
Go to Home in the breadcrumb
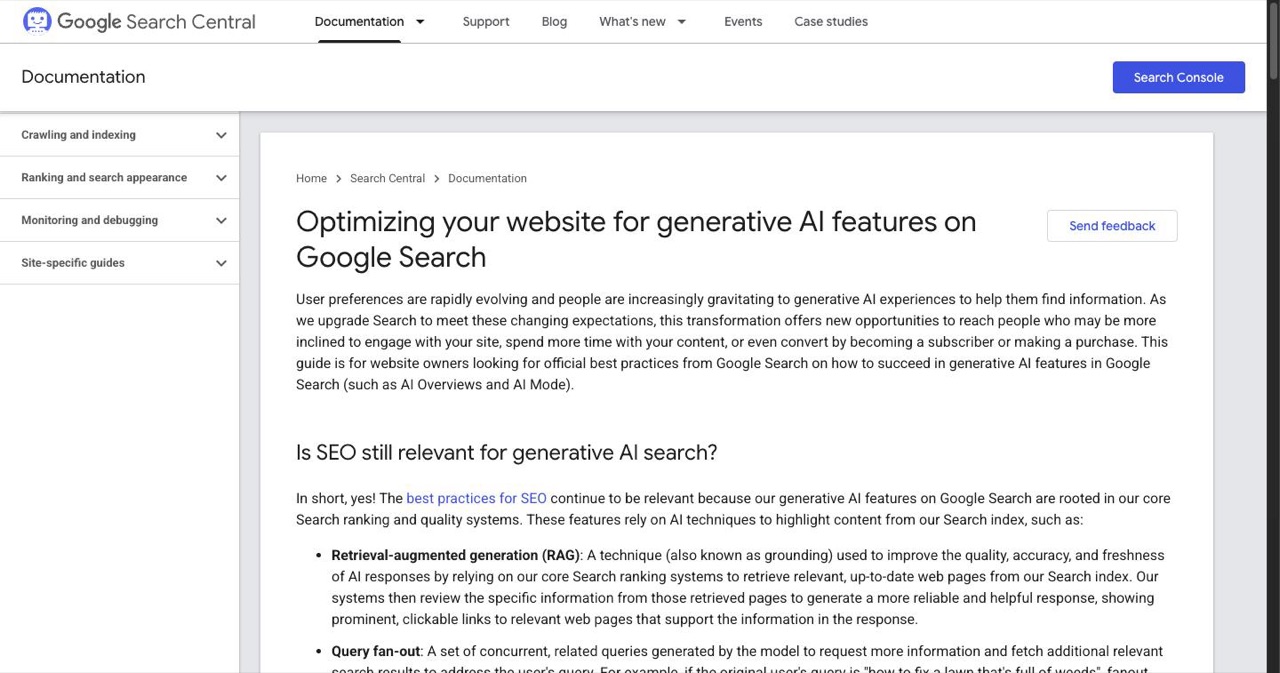tap(311, 178)
